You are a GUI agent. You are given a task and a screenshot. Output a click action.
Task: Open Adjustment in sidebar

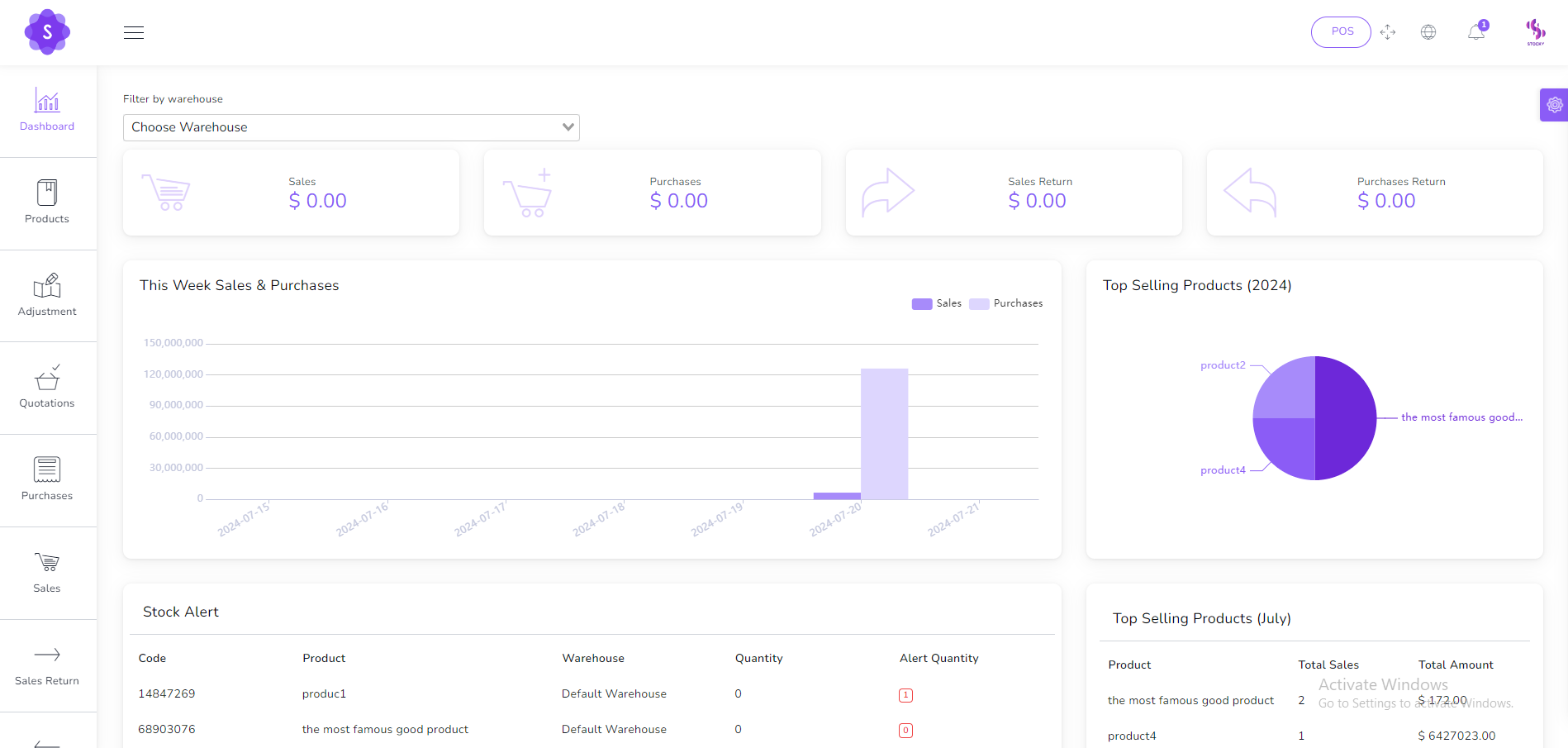click(47, 295)
